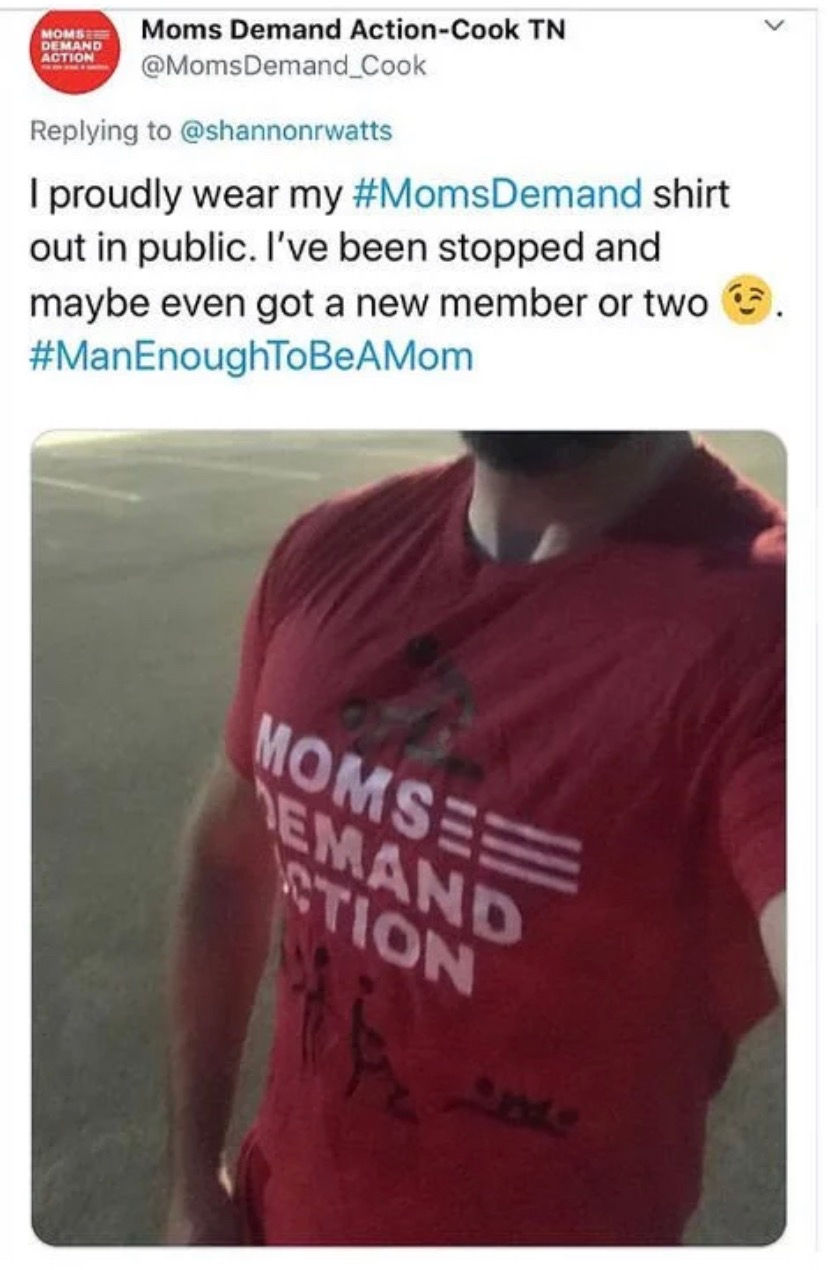
Task: View the attached red shirt photo
Action: tap(409, 838)
